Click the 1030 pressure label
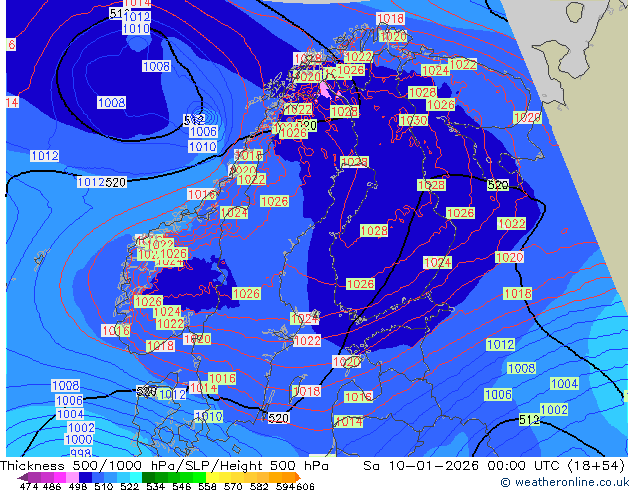The height and width of the screenshot is (490, 634). (x=413, y=120)
